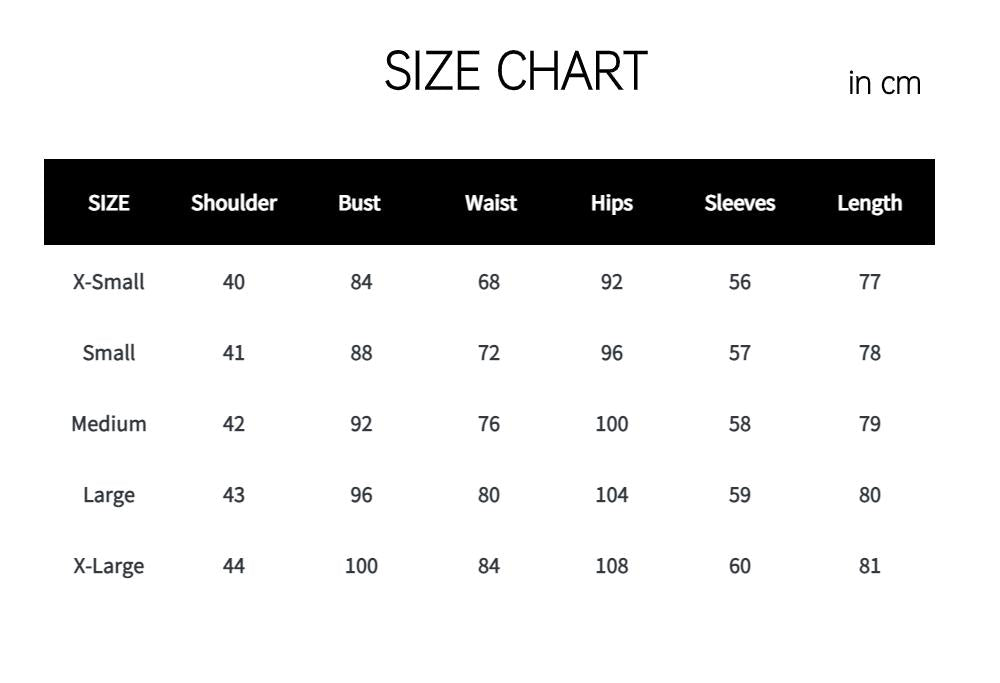
Task: Select the Waist column header
Action: coord(490,203)
